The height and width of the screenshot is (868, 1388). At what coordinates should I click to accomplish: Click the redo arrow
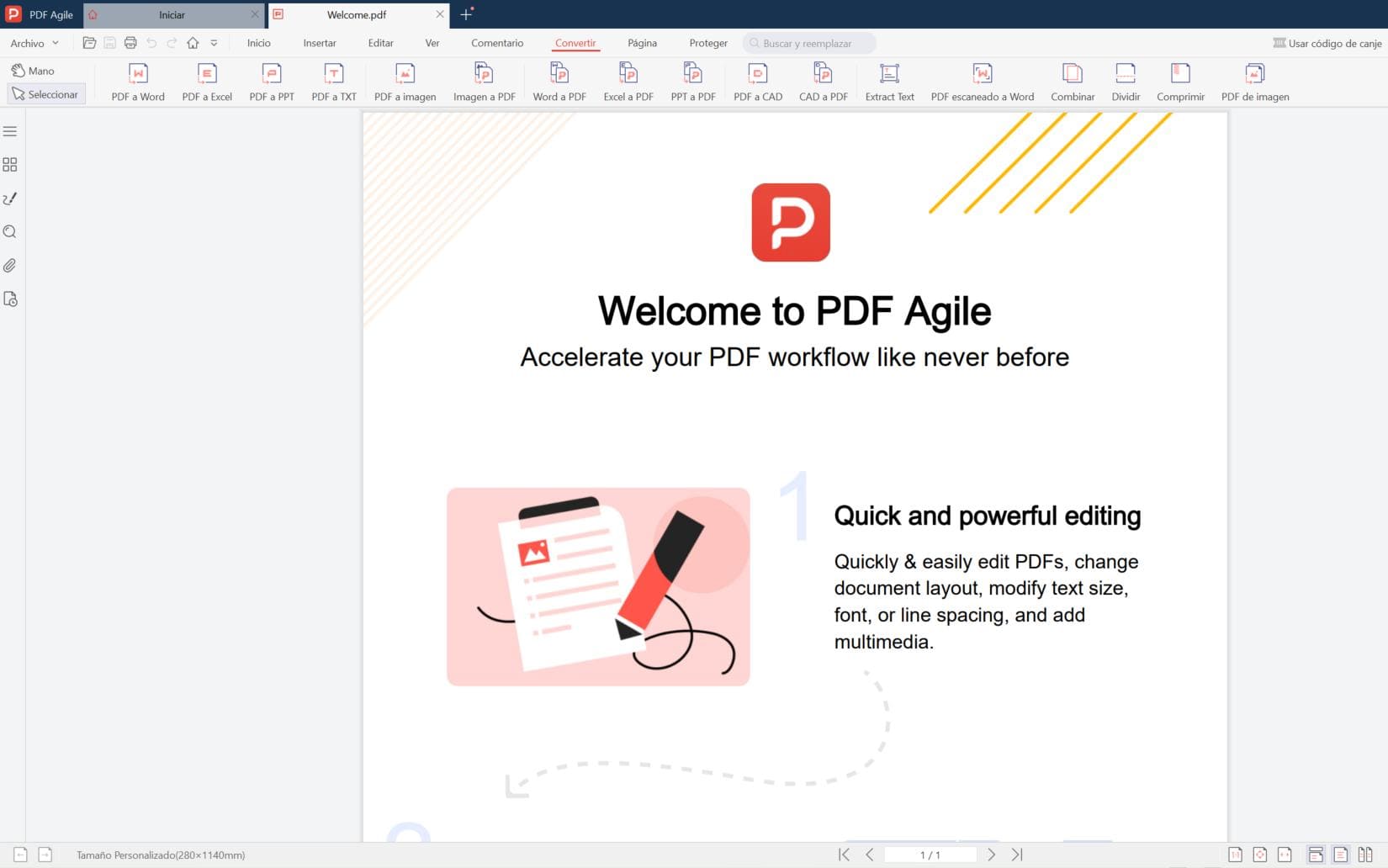pyautogui.click(x=172, y=43)
